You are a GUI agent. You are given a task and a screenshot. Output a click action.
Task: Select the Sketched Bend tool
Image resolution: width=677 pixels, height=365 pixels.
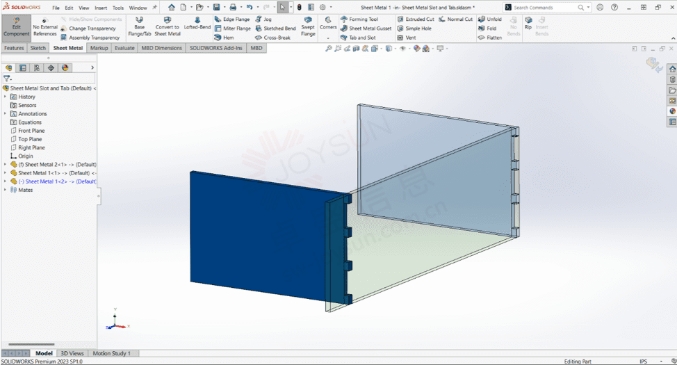pos(275,29)
